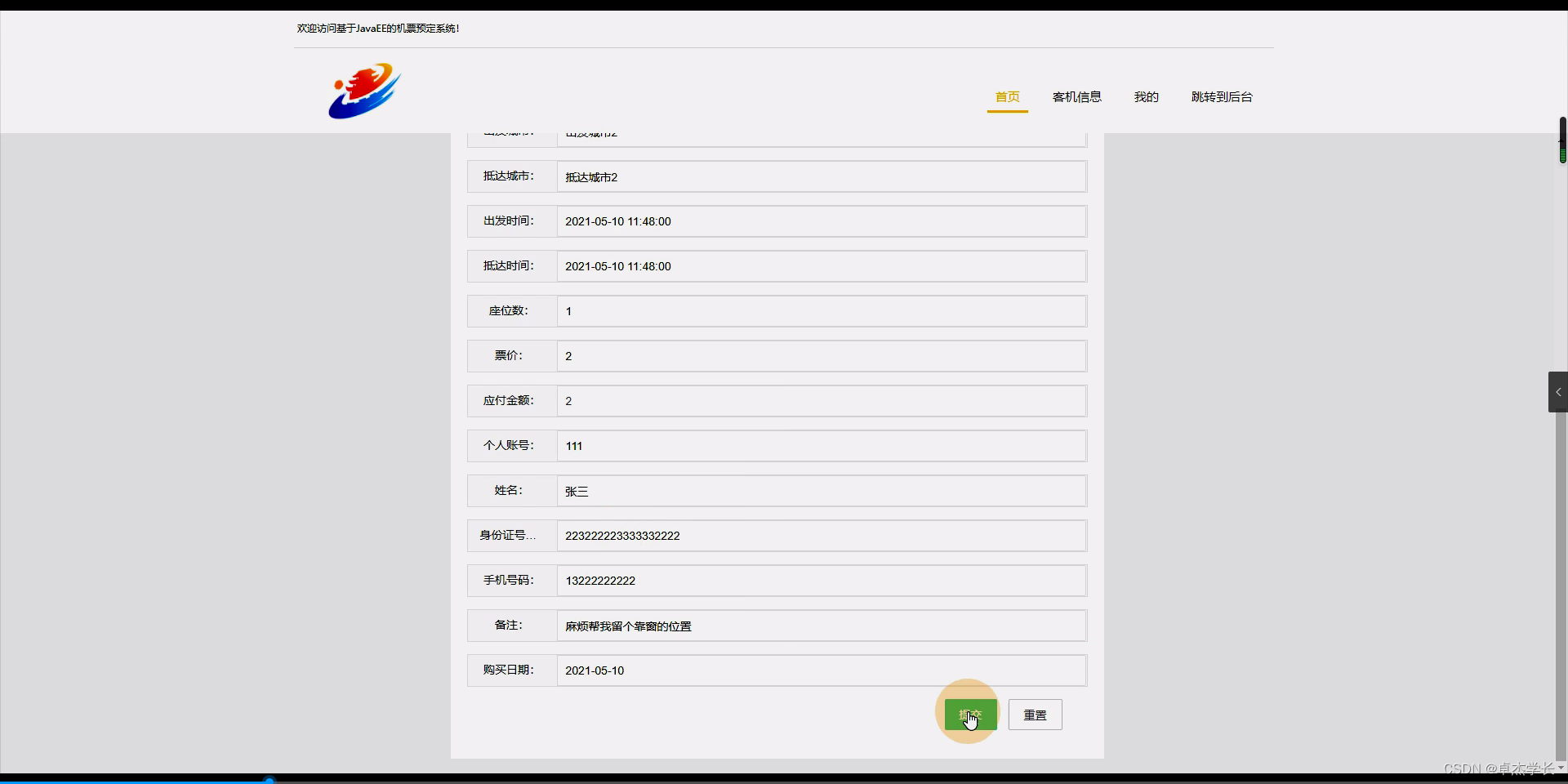The width and height of the screenshot is (1568, 784).
Task: Click the right vertical scrollbar thumb
Action: pos(1561,140)
